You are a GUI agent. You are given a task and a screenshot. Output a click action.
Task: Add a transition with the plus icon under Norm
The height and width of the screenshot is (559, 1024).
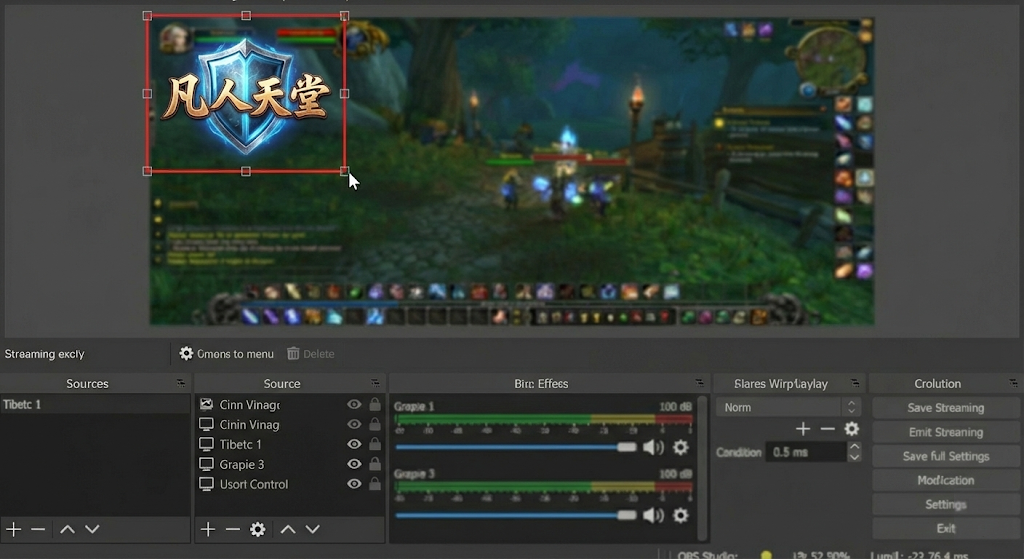coord(803,429)
